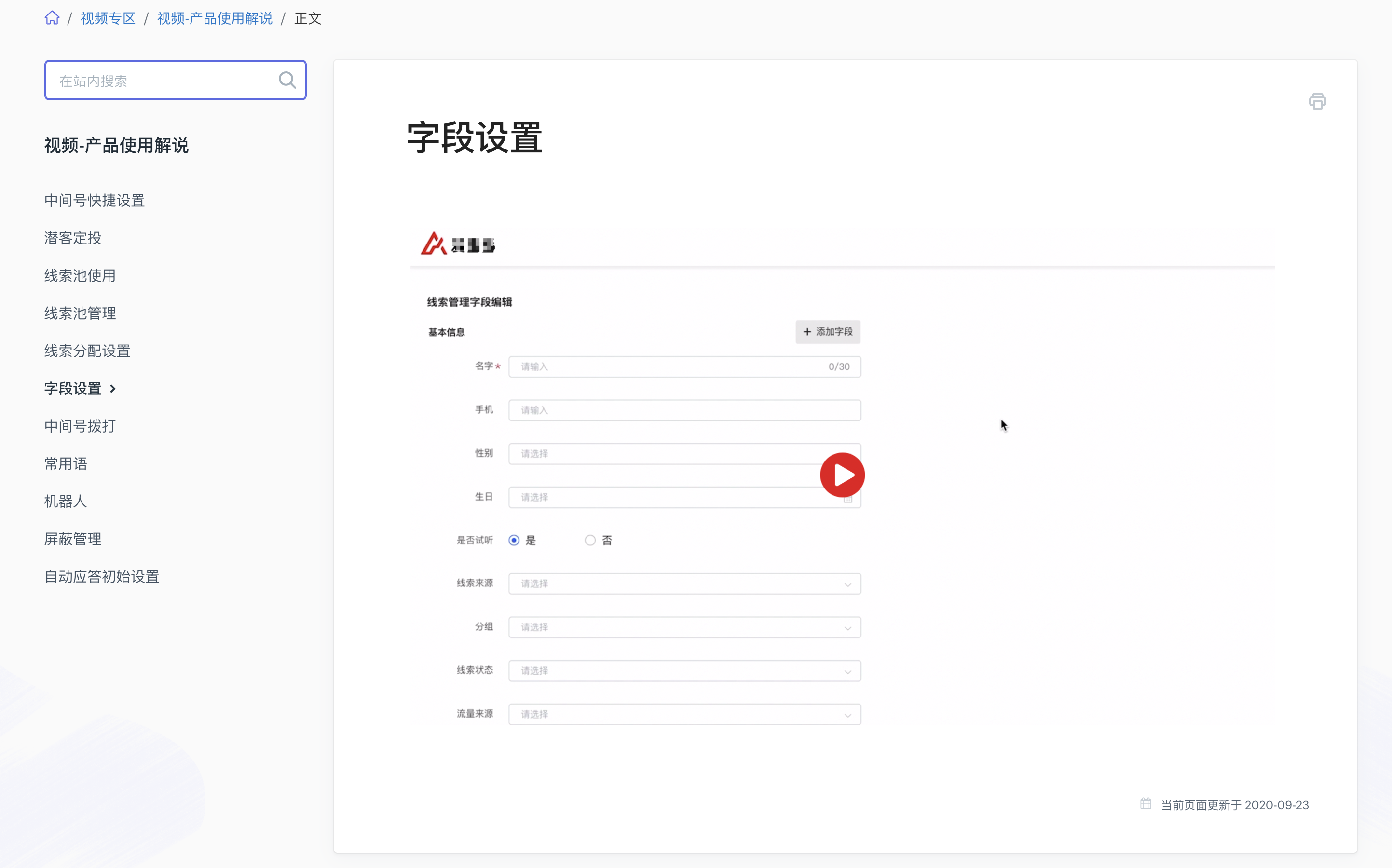Open 机器人 sidebar item

[66, 501]
